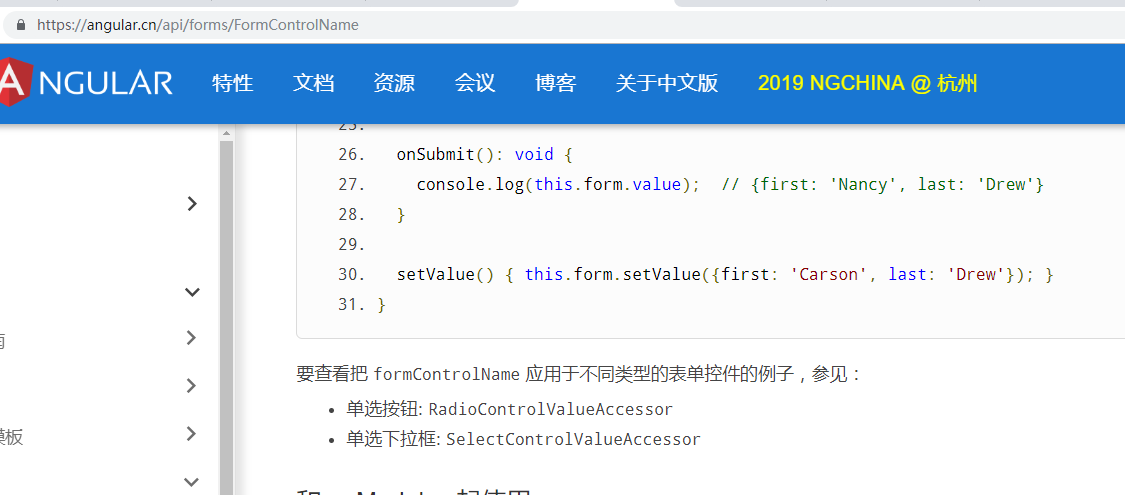Expand the 模板 sidebar section chevron

(x=192, y=434)
